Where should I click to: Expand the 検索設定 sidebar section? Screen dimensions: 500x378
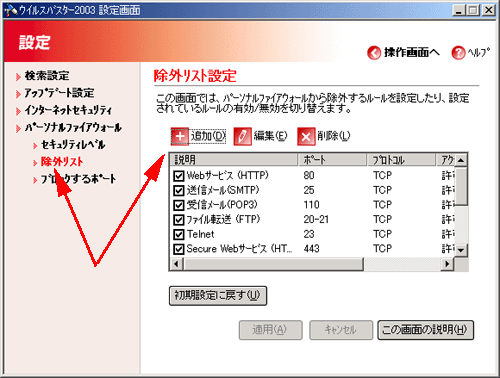pos(47,76)
